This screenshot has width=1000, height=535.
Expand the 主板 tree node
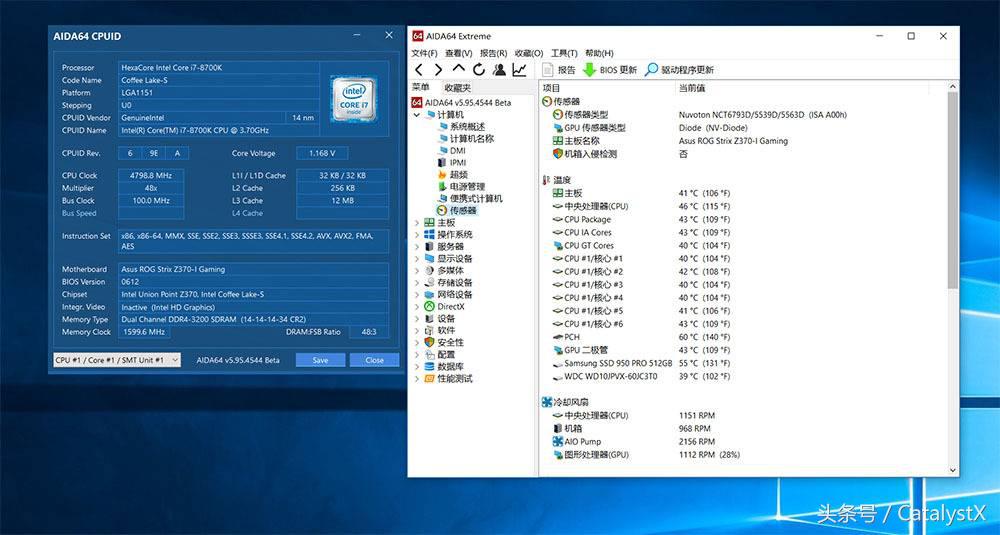pos(417,223)
